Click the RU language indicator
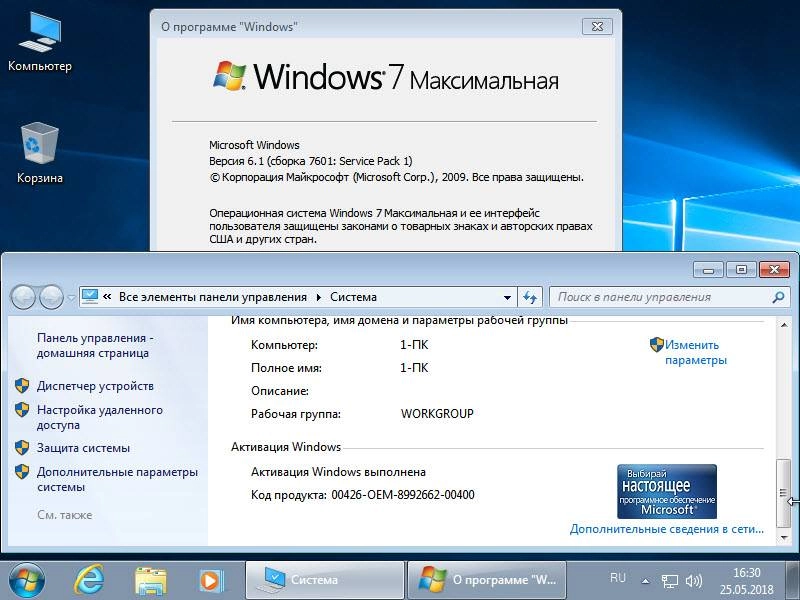This screenshot has width=800, height=600. [617, 578]
